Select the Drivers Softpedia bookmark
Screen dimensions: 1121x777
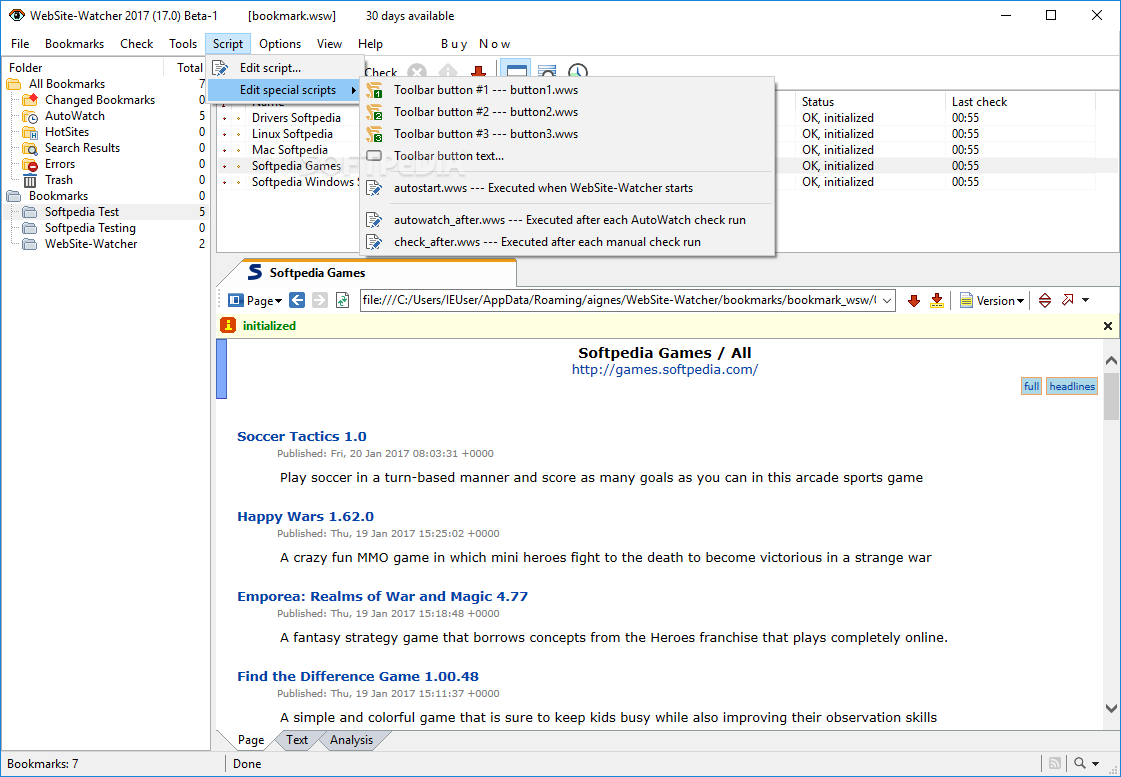[296, 118]
